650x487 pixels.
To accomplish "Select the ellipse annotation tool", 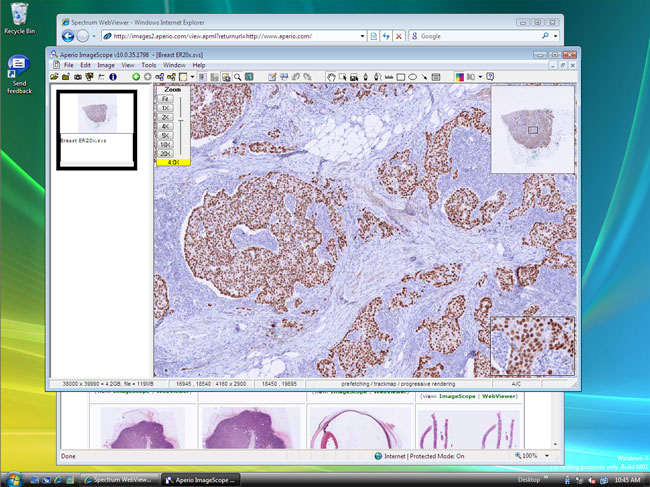I will point(412,77).
